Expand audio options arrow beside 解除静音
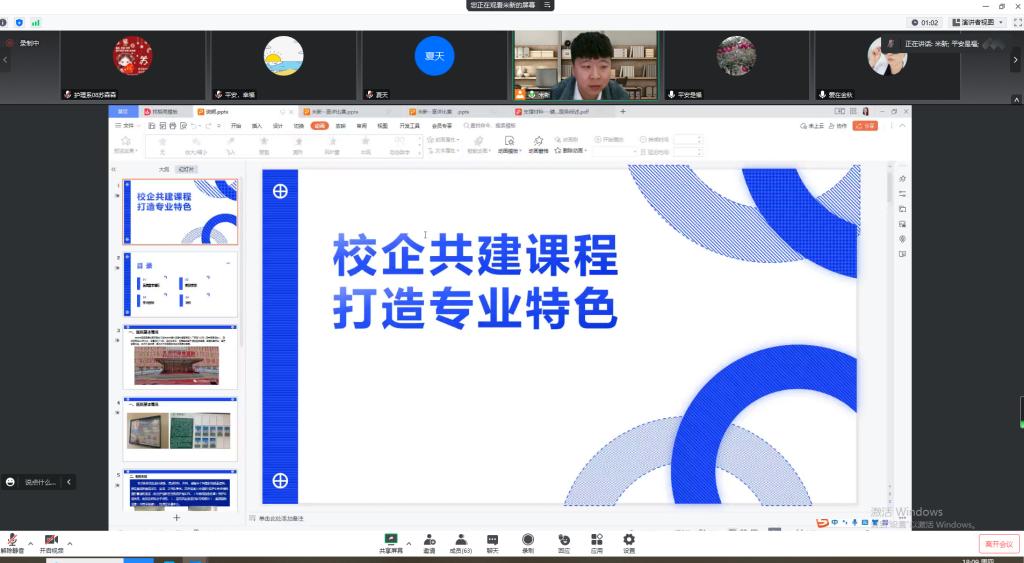The width and height of the screenshot is (1024, 563). [30, 543]
